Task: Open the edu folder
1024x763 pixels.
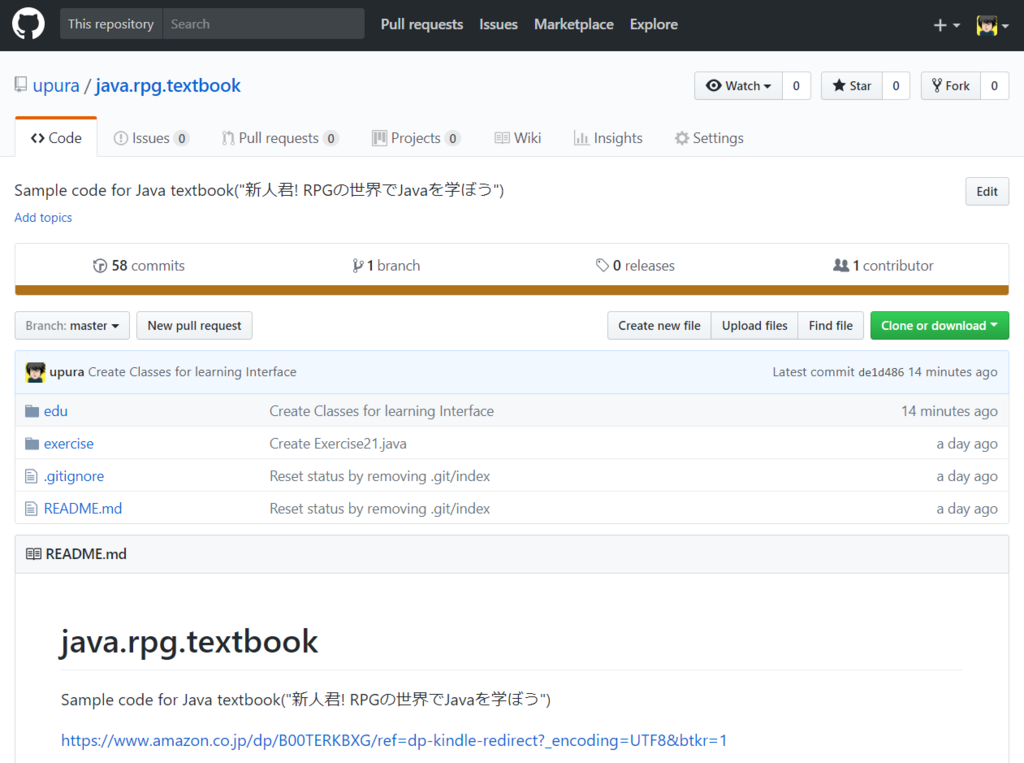Action: (56, 411)
